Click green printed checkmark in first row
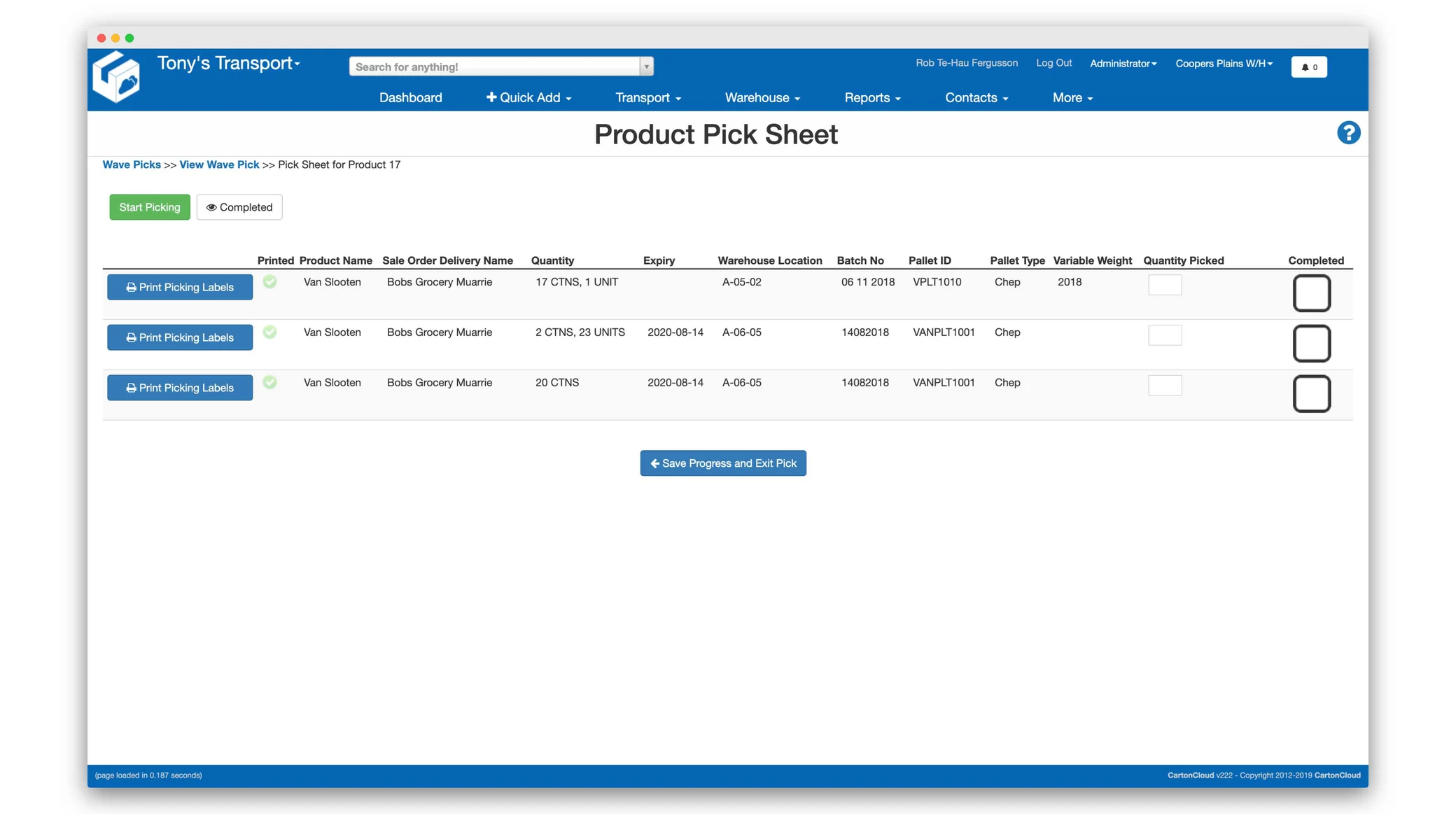Image resolution: width=1456 pixels, height=814 pixels. (269, 282)
